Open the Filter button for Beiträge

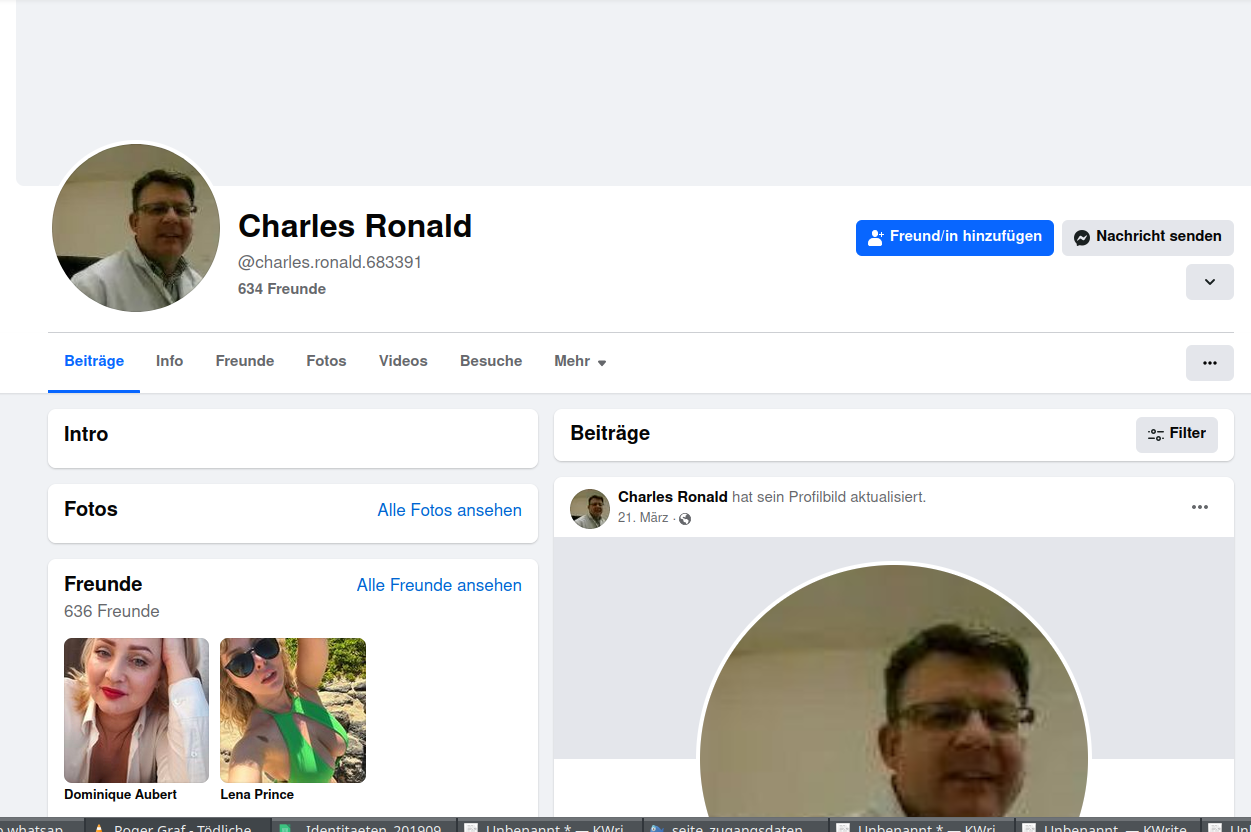point(1177,435)
